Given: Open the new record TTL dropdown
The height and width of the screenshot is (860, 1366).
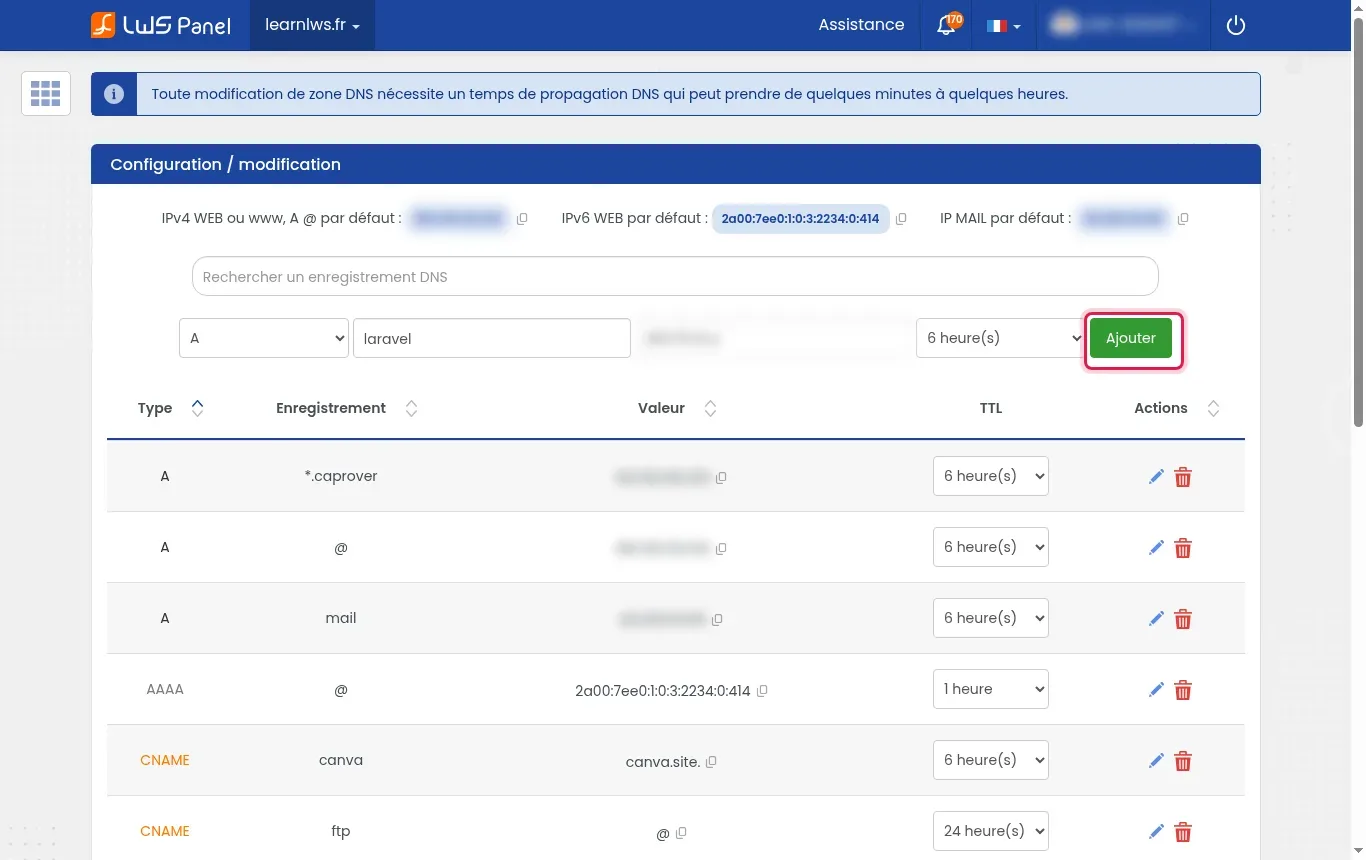Looking at the screenshot, I should [x=1000, y=338].
